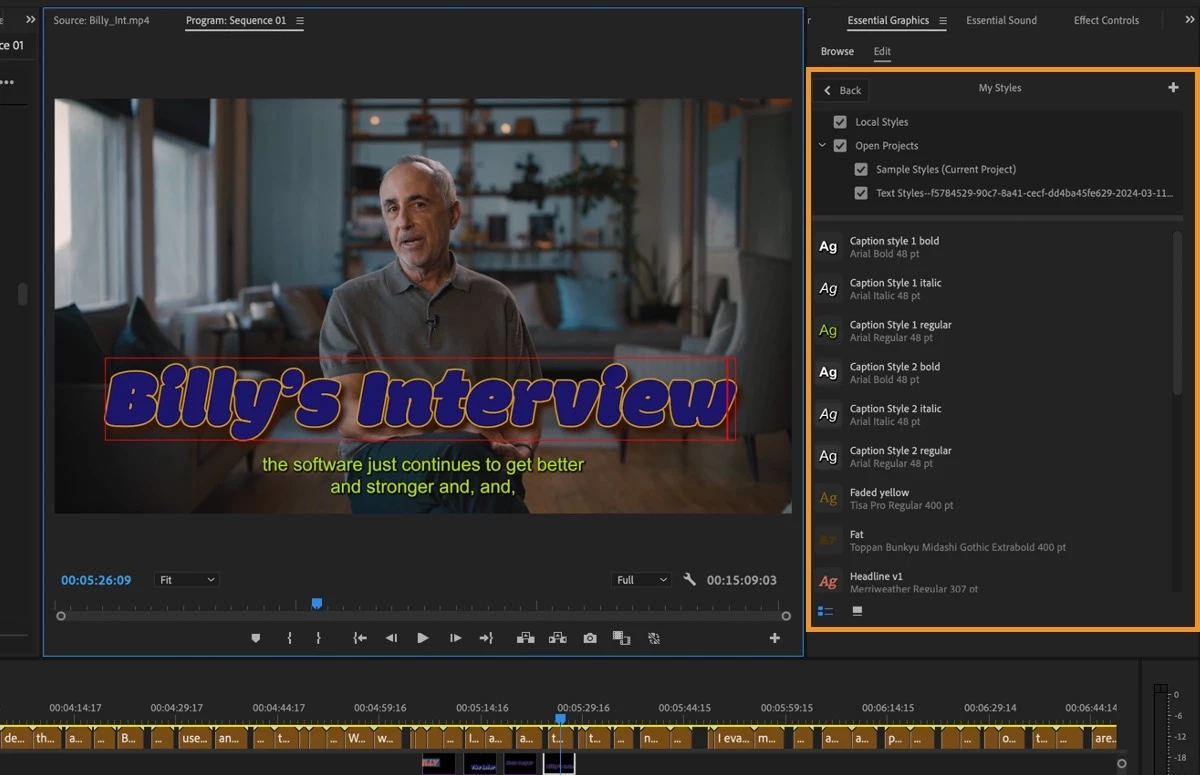Open the Full playback resolution dropdown
The image size is (1200, 775).
641,580
